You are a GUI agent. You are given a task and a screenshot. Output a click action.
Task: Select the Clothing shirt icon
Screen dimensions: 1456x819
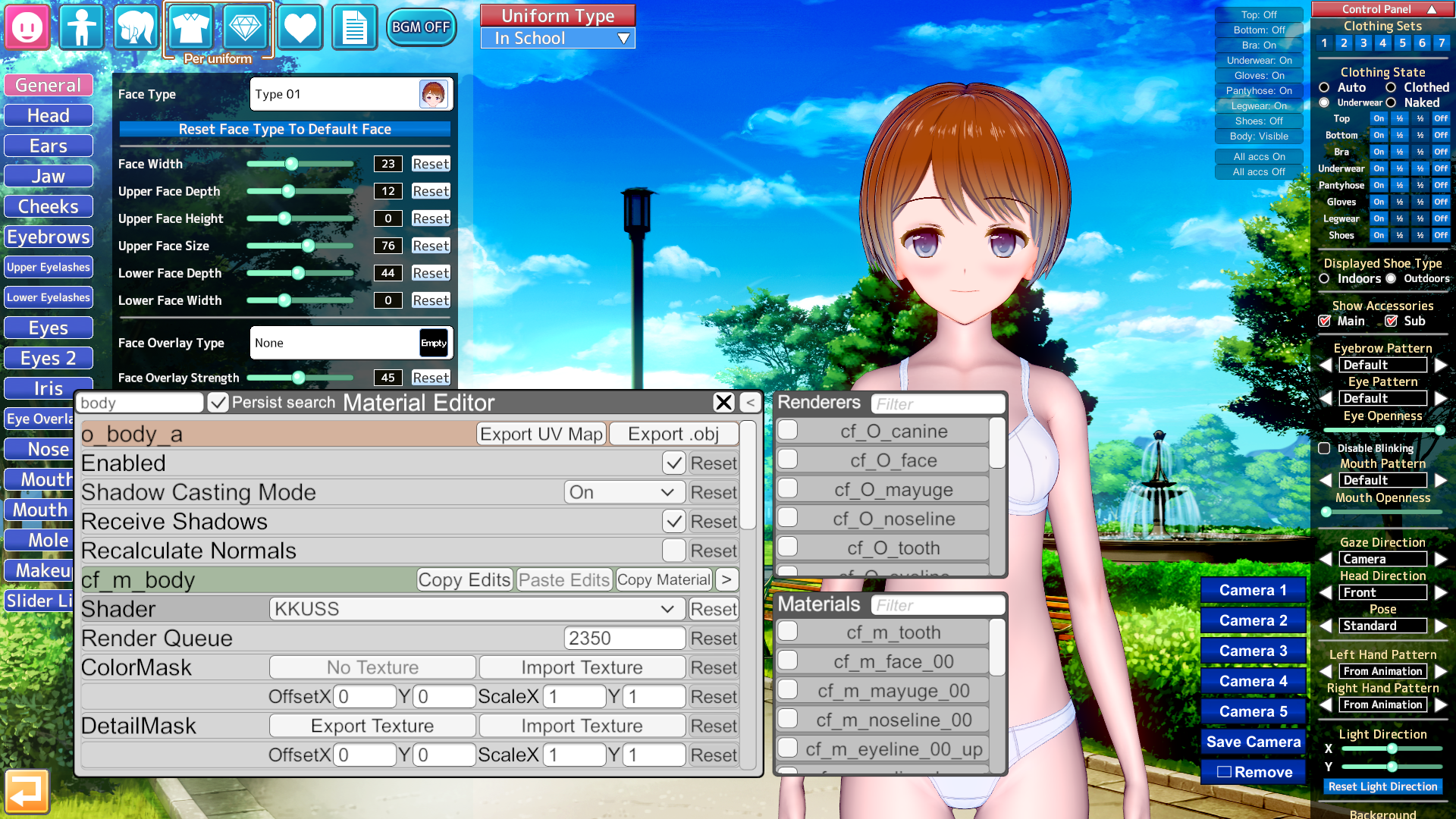(x=190, y=27)
